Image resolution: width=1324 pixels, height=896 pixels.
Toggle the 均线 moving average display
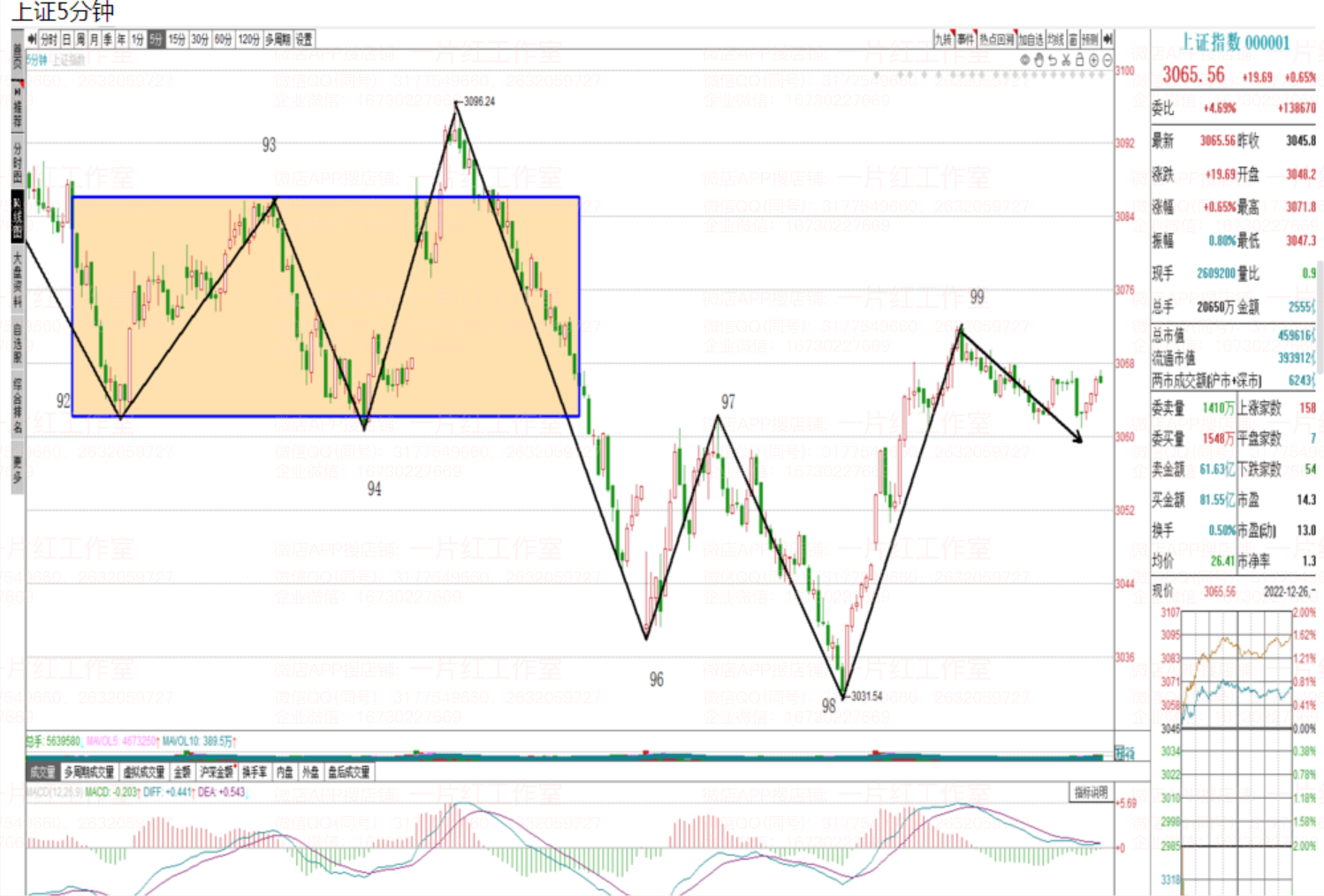tap(1055, 39)
